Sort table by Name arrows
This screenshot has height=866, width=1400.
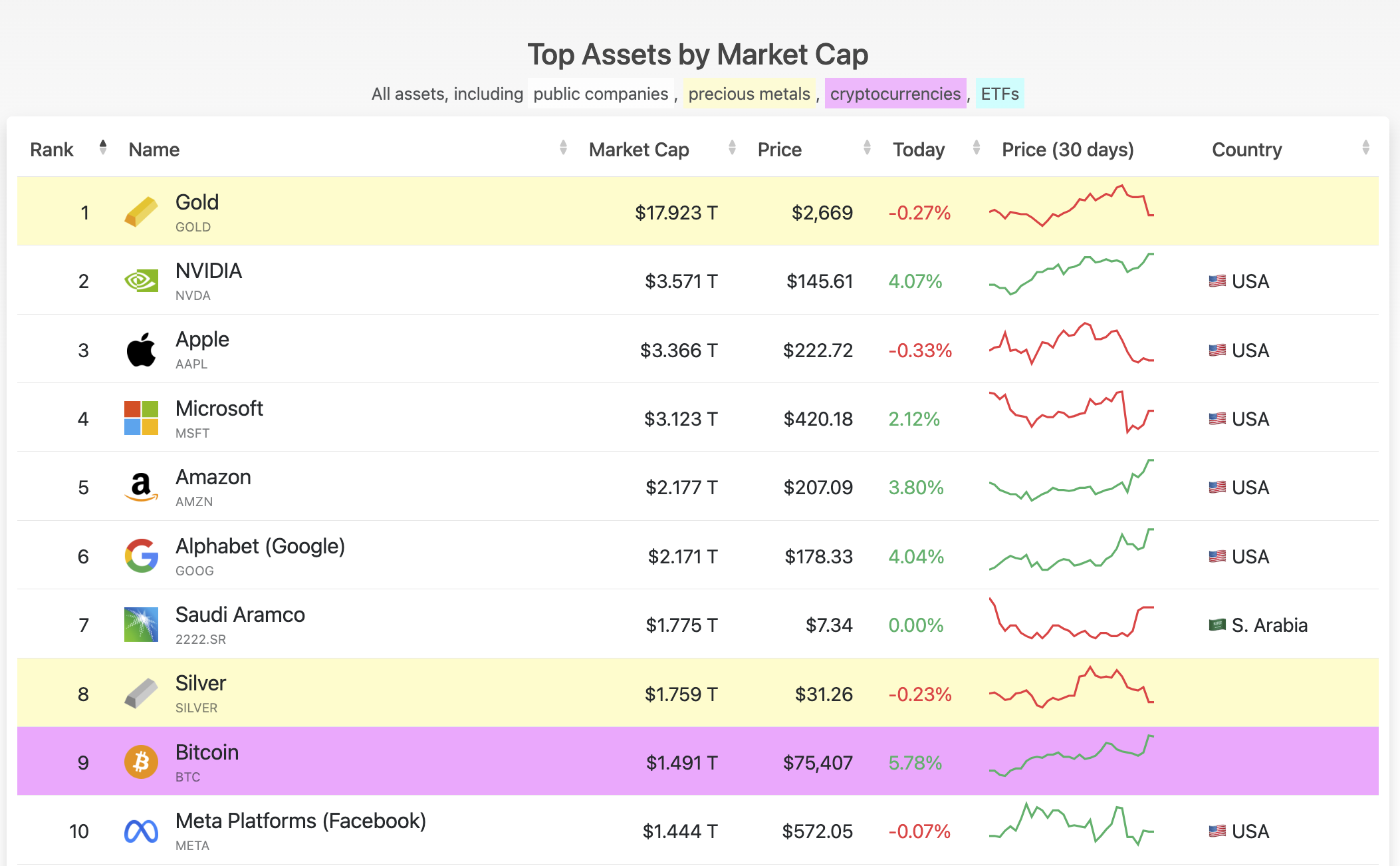(563, 148)
